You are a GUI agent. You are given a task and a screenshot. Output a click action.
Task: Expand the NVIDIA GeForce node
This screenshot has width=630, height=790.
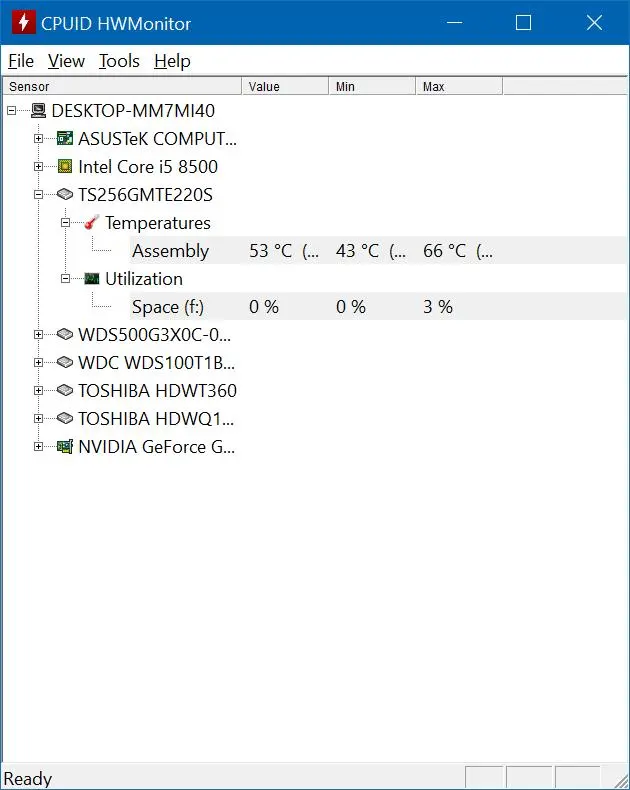38,446
